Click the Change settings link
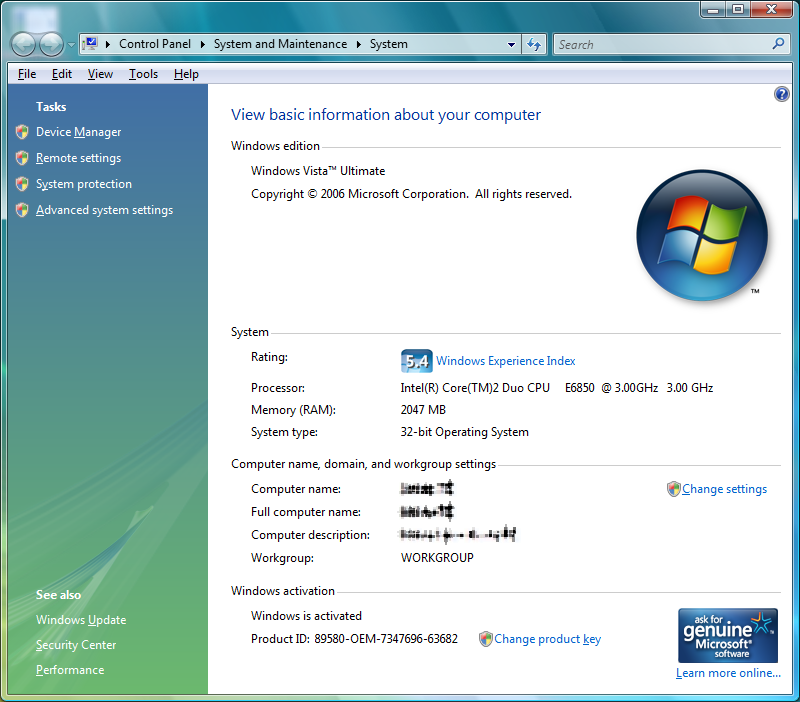Image resolution: width=800 pixels, height=702 pixels. [x=724, y=489]
